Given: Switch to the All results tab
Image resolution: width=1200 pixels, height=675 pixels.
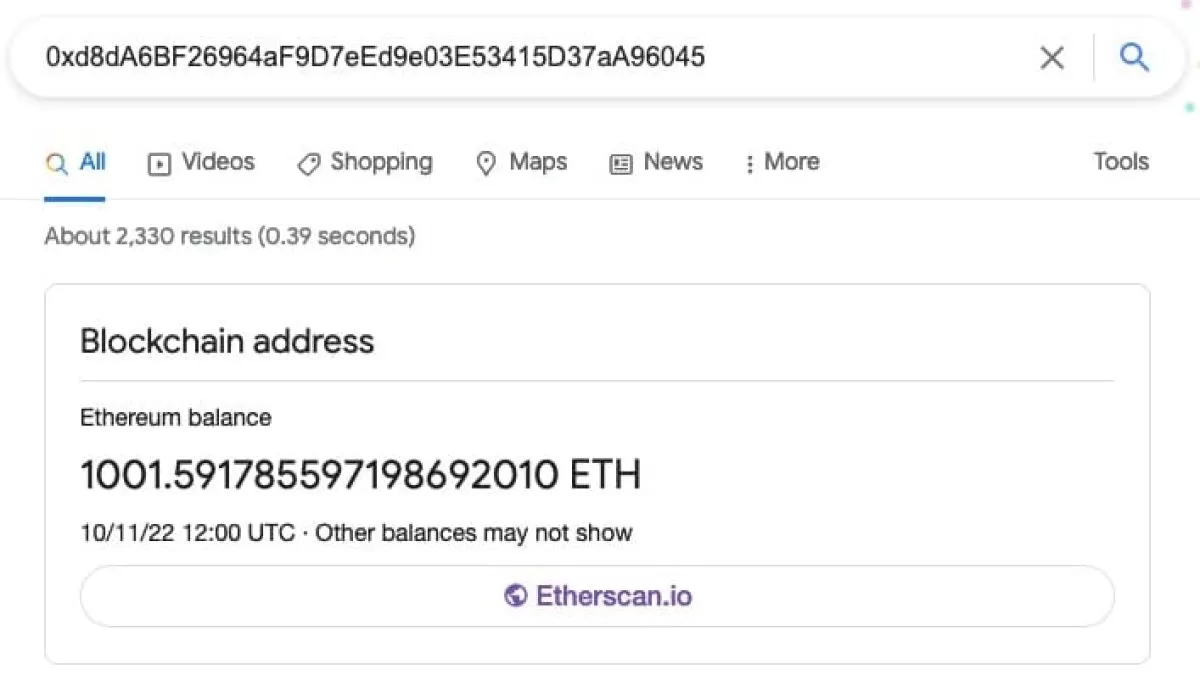Looking at the screenshot, I should click(93, 162).
